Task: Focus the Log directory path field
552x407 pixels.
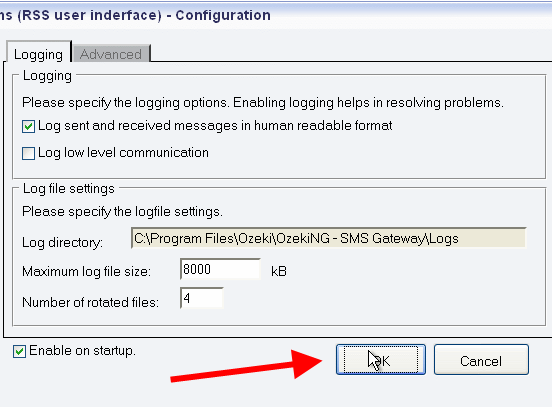Action: (x=328, y=238)
